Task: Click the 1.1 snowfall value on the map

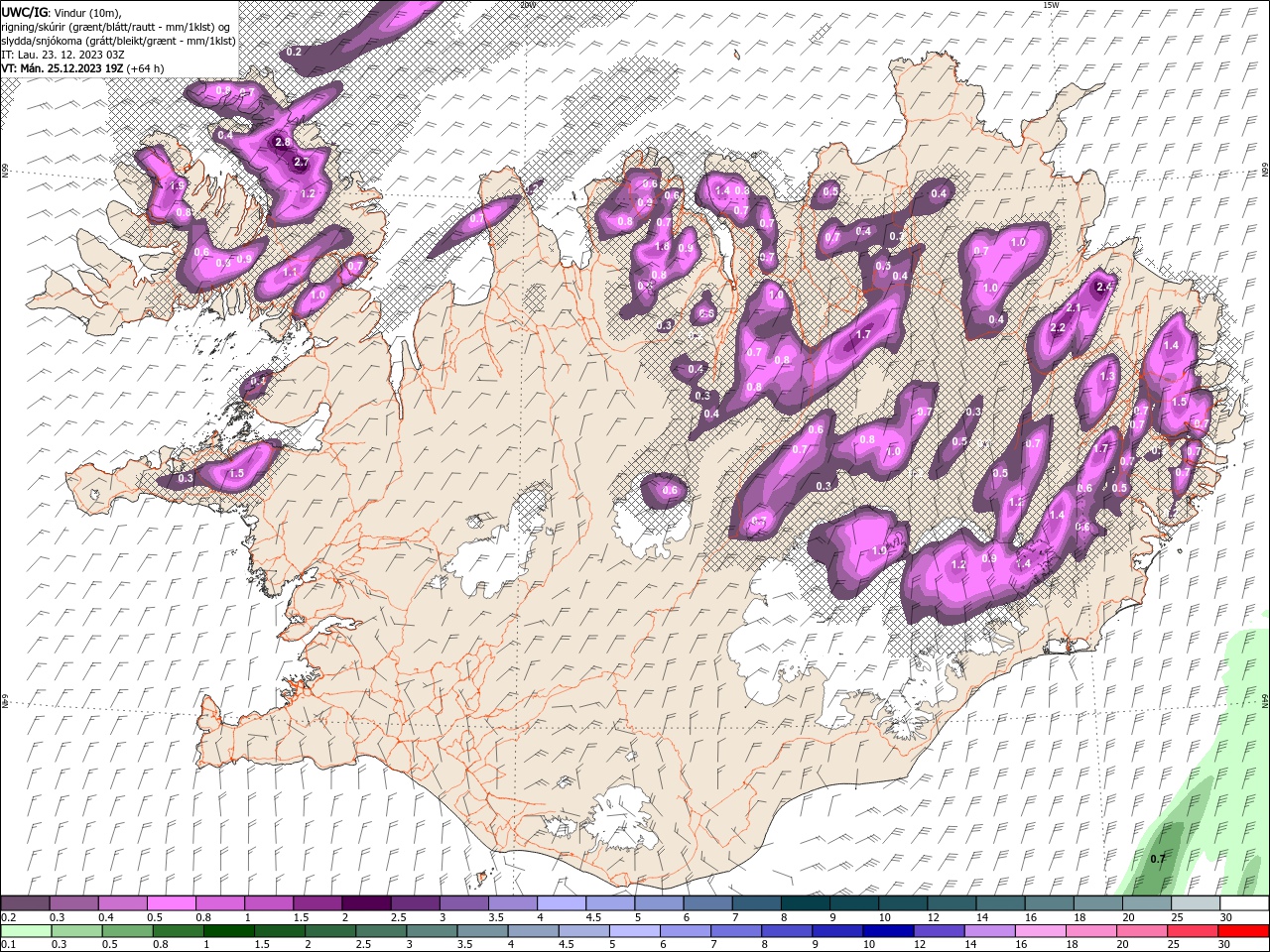Action: click(290, 272)
